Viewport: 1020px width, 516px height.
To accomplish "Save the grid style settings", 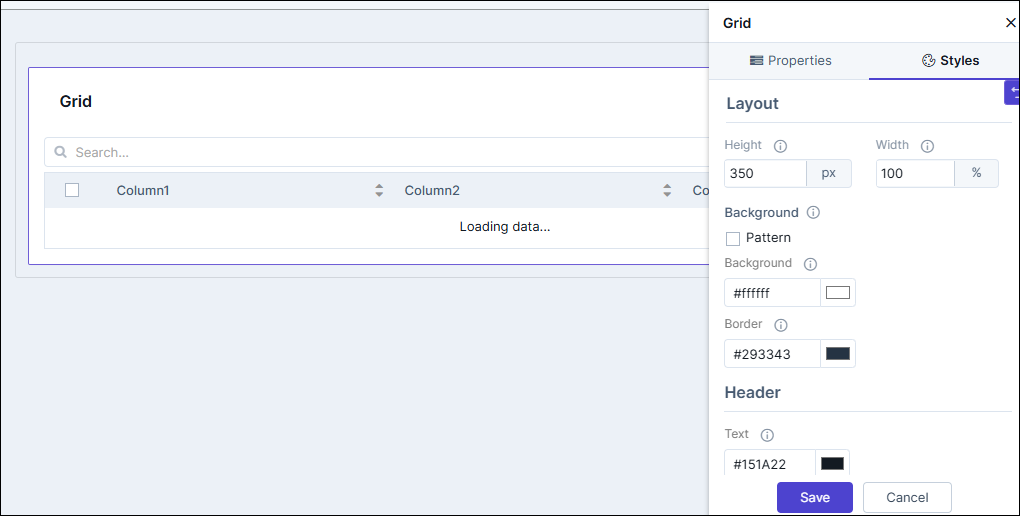I will (x=814, y=497).
